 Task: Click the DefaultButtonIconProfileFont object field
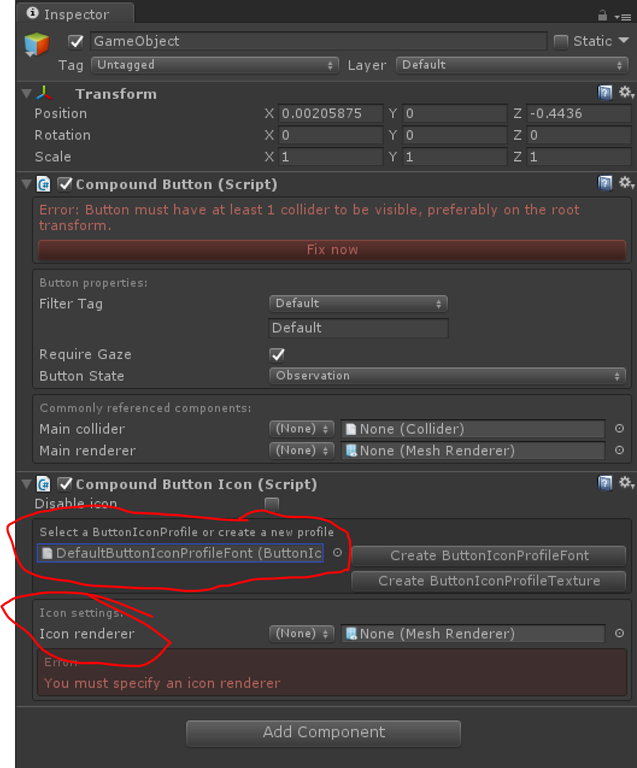tap(180, 553)
